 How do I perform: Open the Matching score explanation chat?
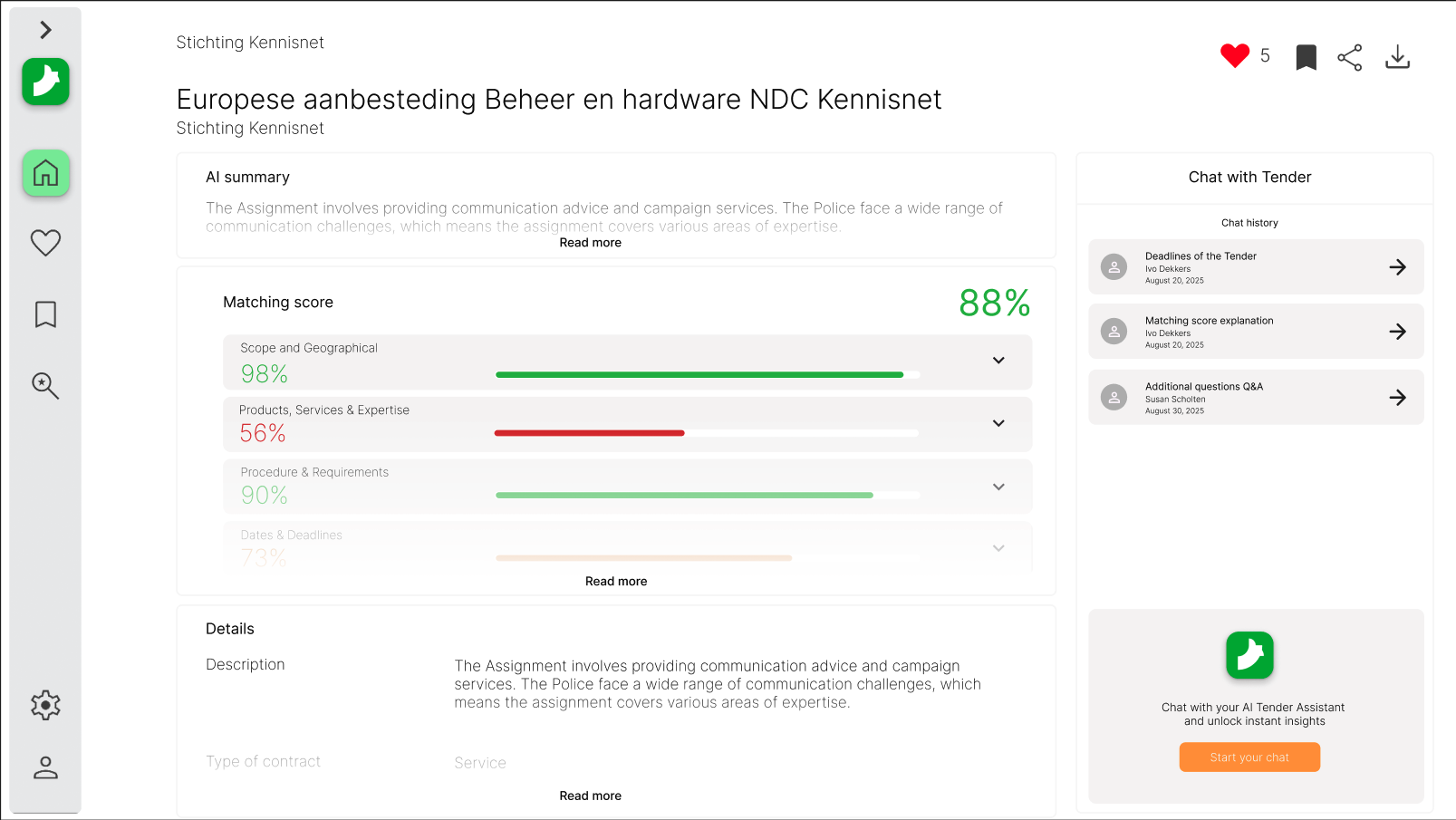point(1255,332)
